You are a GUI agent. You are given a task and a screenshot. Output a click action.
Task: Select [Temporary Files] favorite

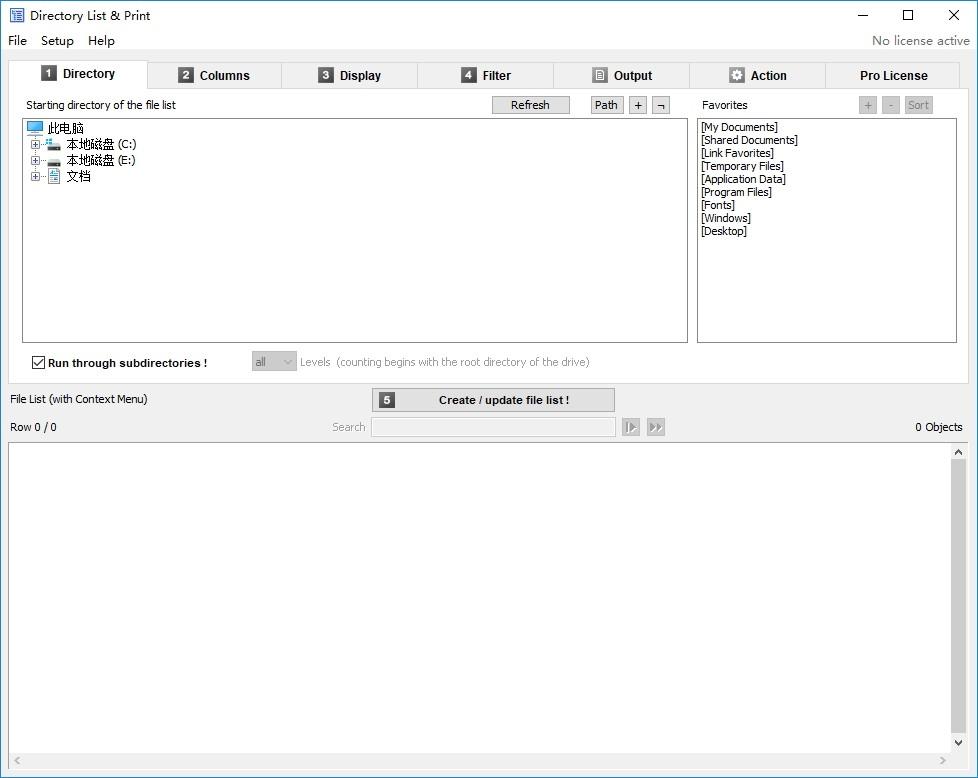[x=742, y=166]
